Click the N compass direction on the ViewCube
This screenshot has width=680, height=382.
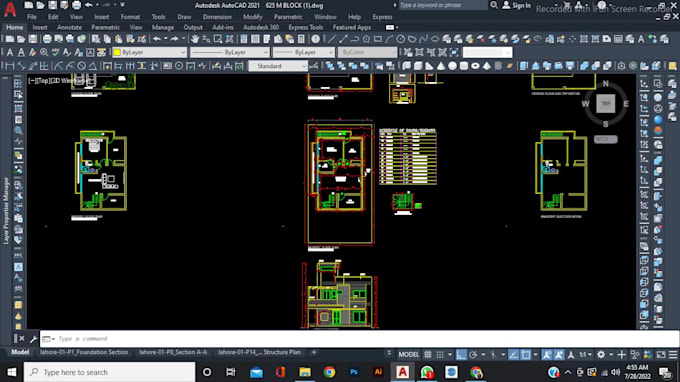pos(605,83)
